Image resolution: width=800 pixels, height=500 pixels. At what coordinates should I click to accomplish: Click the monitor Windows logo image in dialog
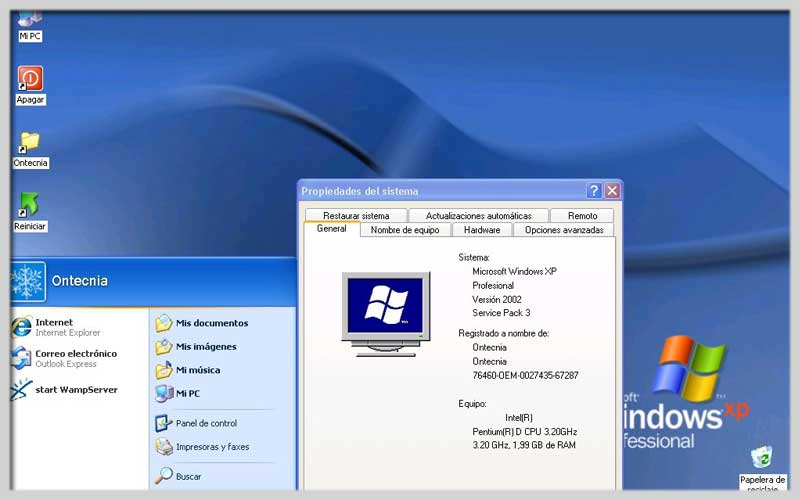pos(386,314)
